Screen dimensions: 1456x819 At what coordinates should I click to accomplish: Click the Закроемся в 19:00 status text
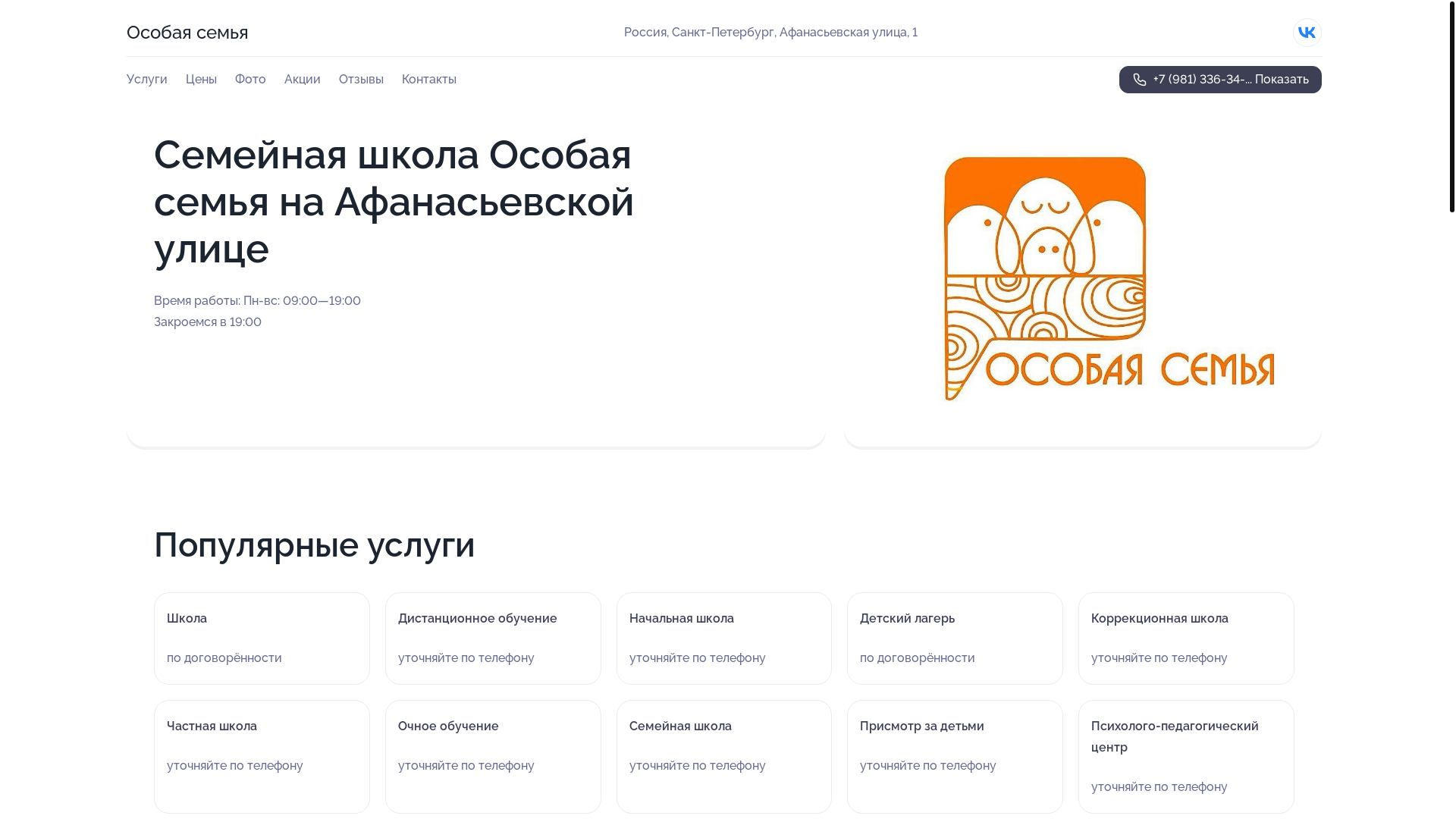pos(208,322)
